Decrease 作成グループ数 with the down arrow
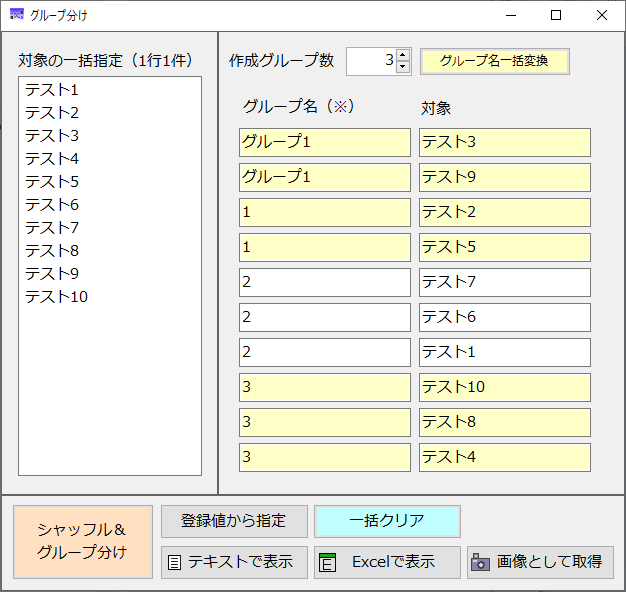Image resolution: width=626 pixels, height=592 pixels. (x=403, y=67)
